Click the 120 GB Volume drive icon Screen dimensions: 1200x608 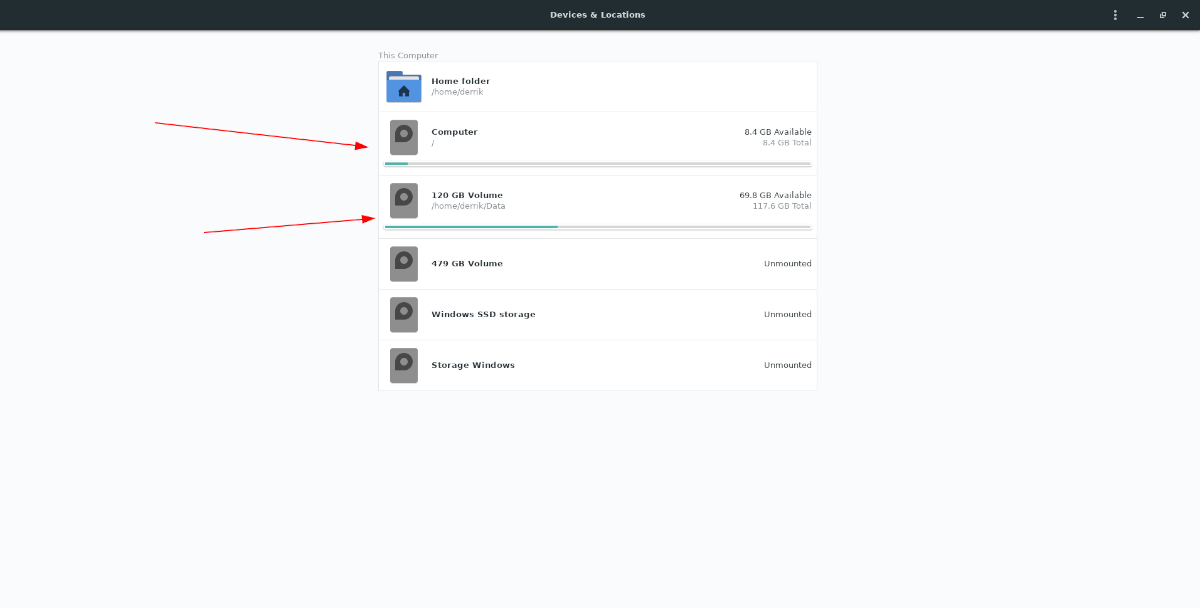[403, 200]
